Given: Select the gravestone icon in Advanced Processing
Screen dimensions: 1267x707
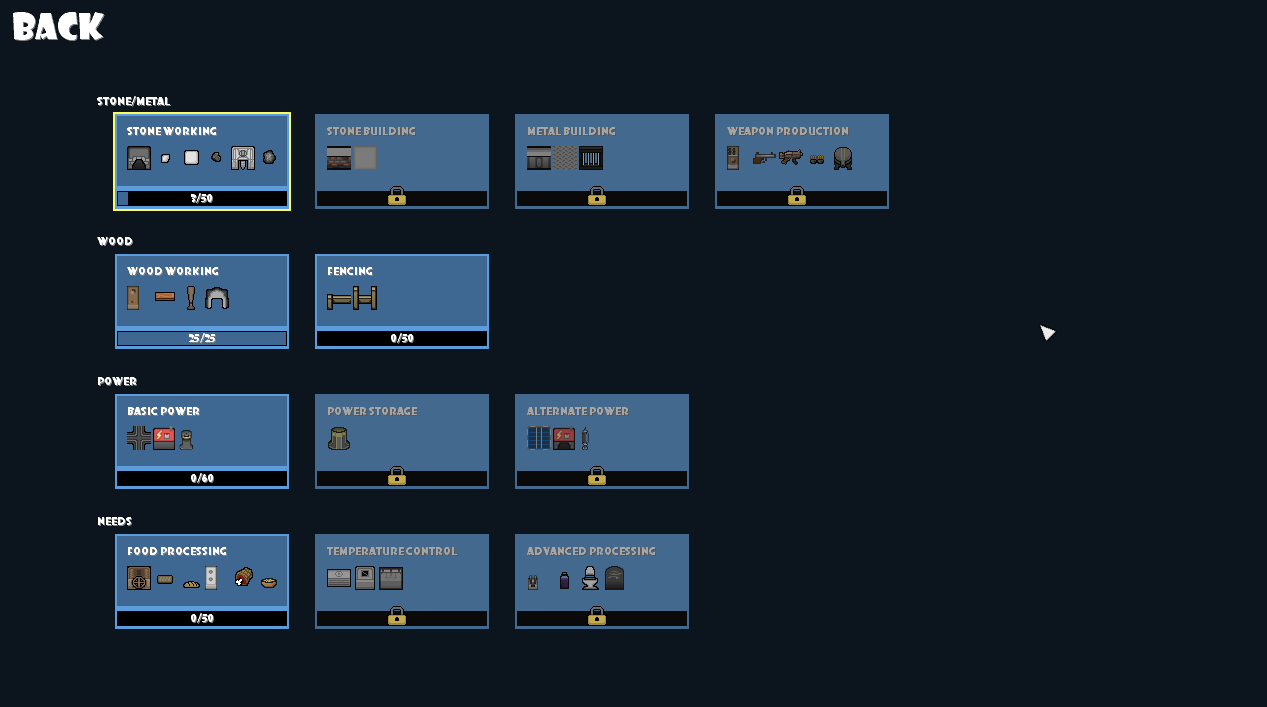Looking at the screenshot, I should 615,578.
